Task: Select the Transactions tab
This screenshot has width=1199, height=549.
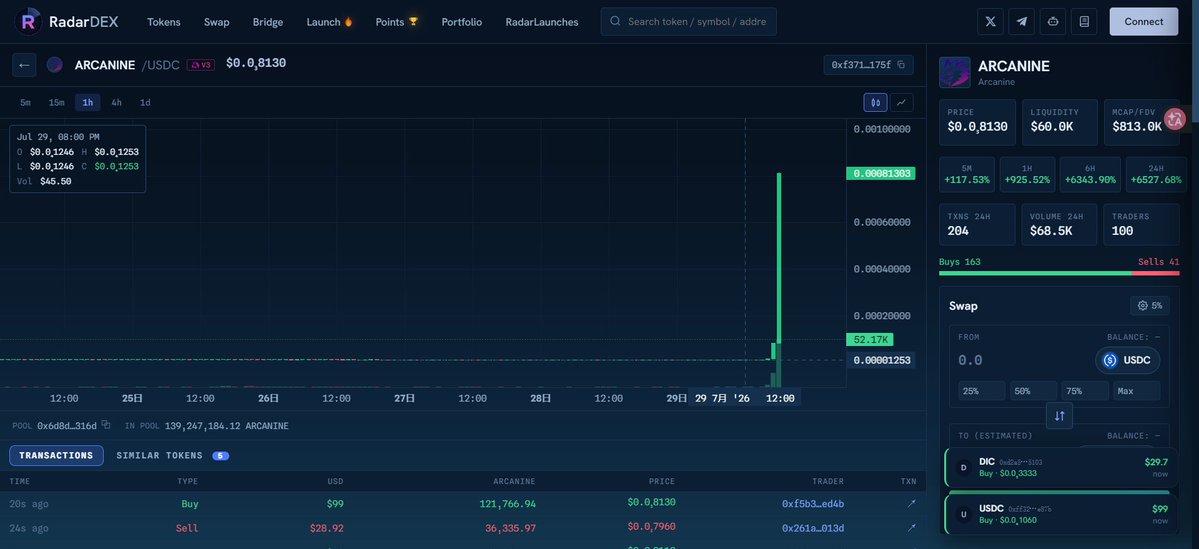Action: 56,456
